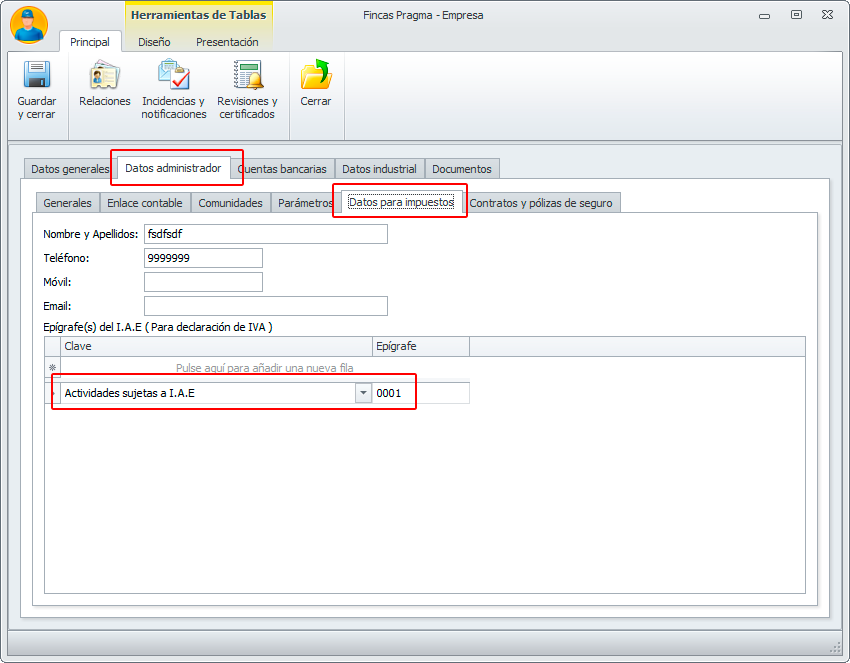
Task: Open the Relaciones tool
Action: [105, 85]
